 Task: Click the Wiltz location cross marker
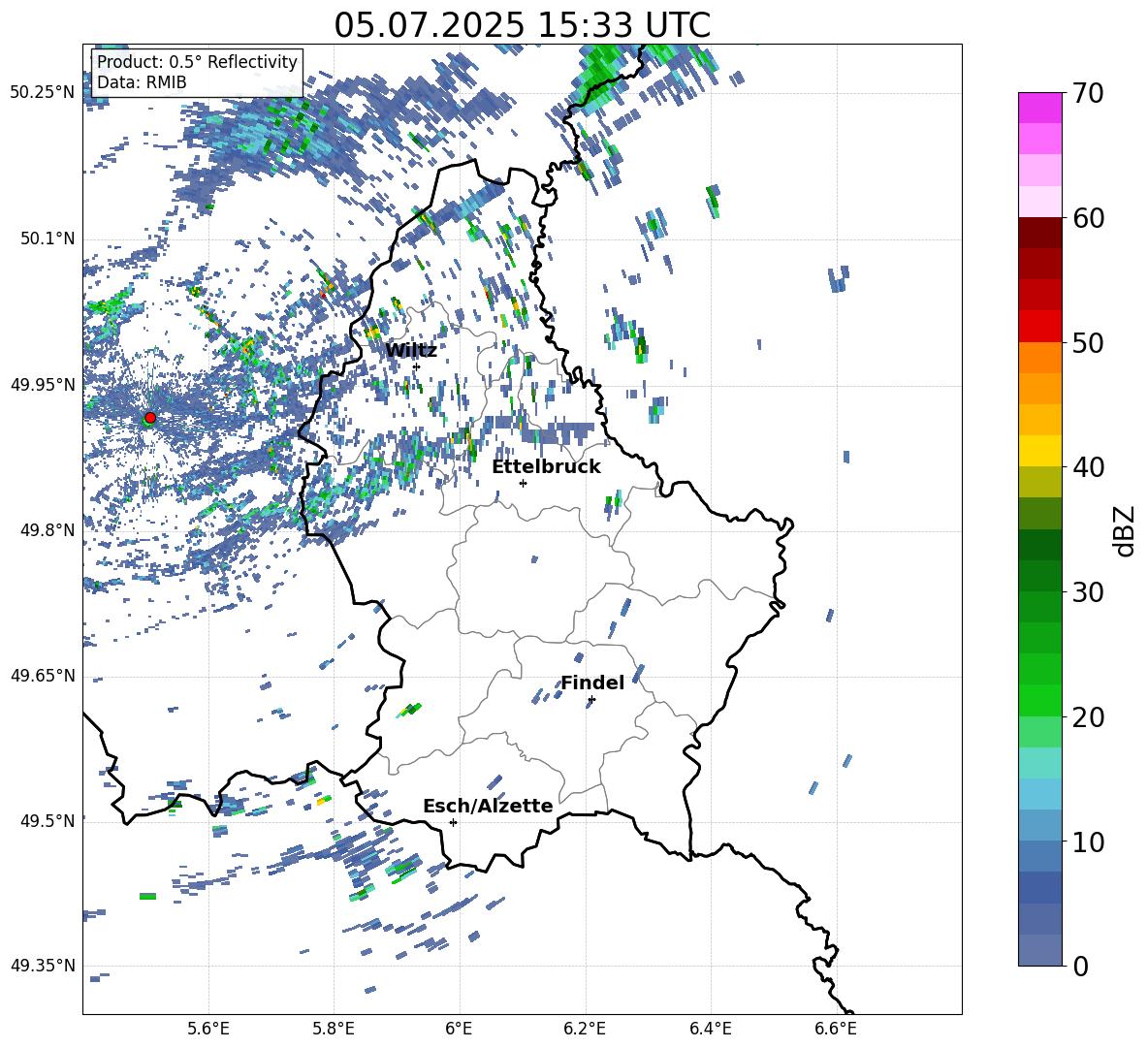pyautogui.click(x=417, y=366)
